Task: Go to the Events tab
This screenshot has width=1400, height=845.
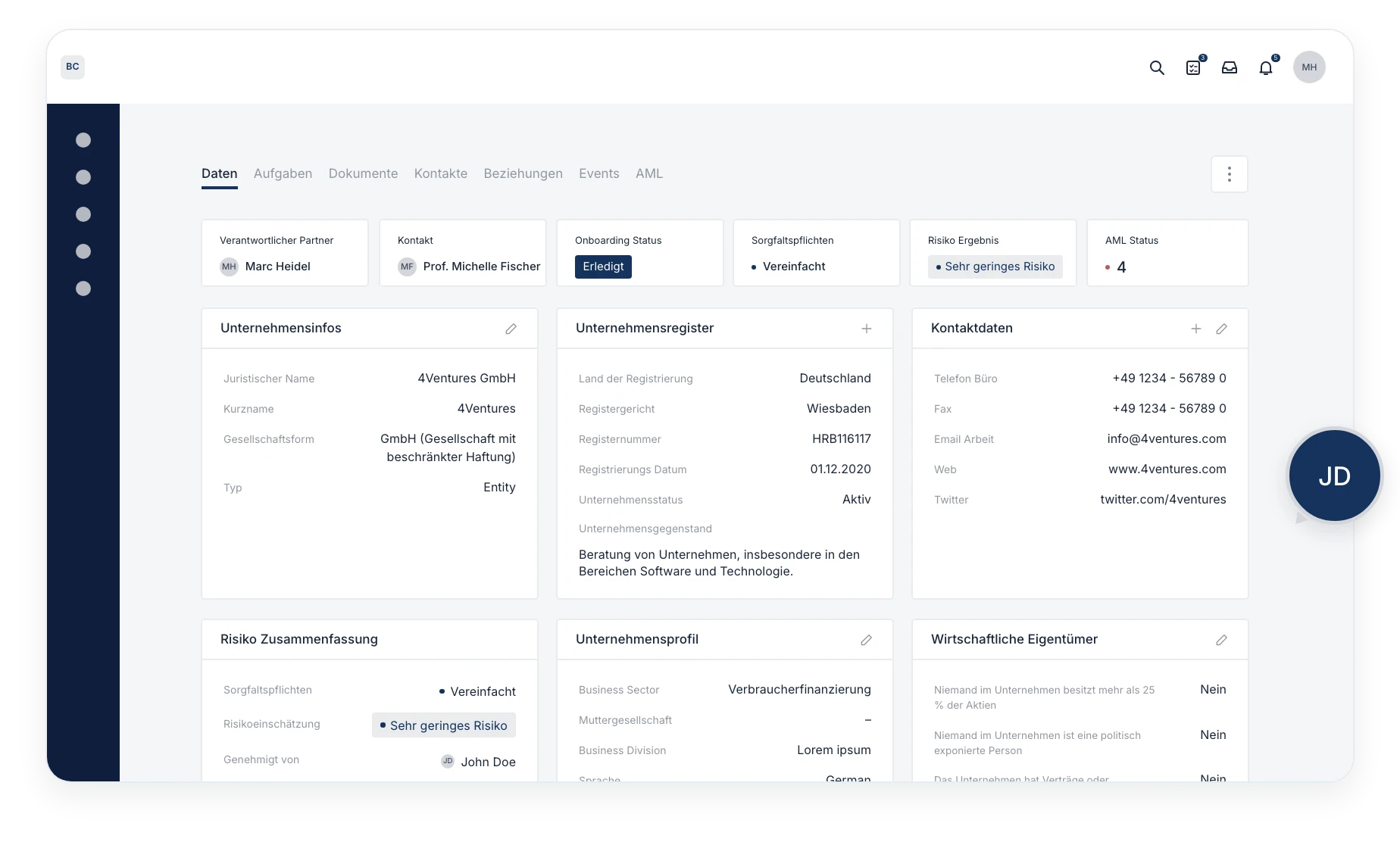Action: pyautogui.click(x=599, y=173)
